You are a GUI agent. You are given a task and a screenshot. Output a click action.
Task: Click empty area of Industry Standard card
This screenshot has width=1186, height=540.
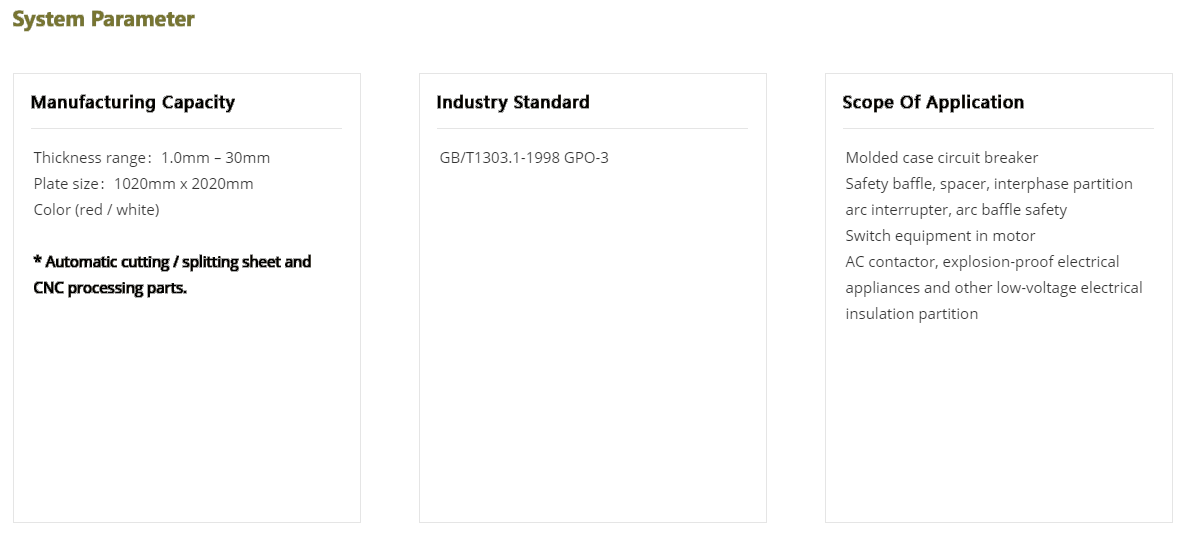tap(593, 350)
